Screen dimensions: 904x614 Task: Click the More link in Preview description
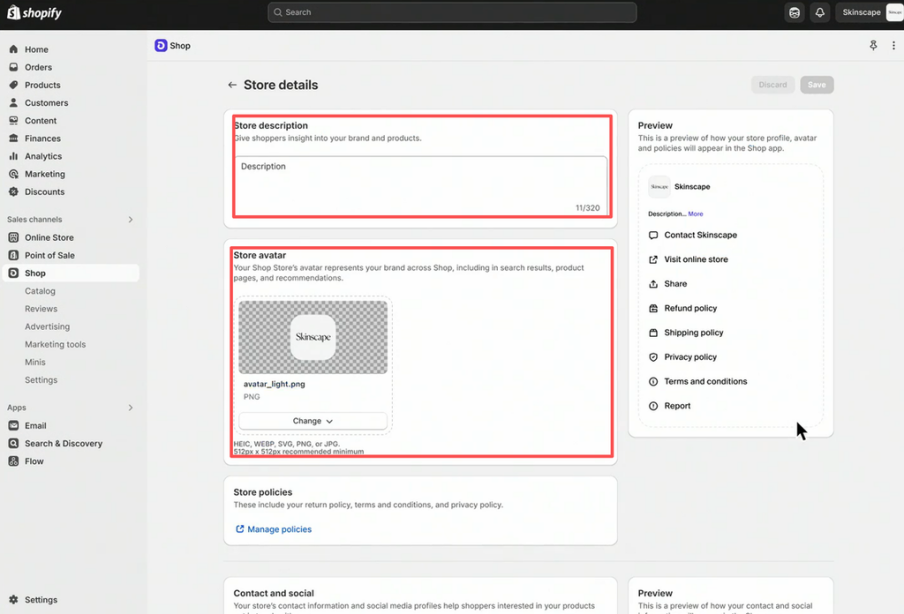(695, 214)
